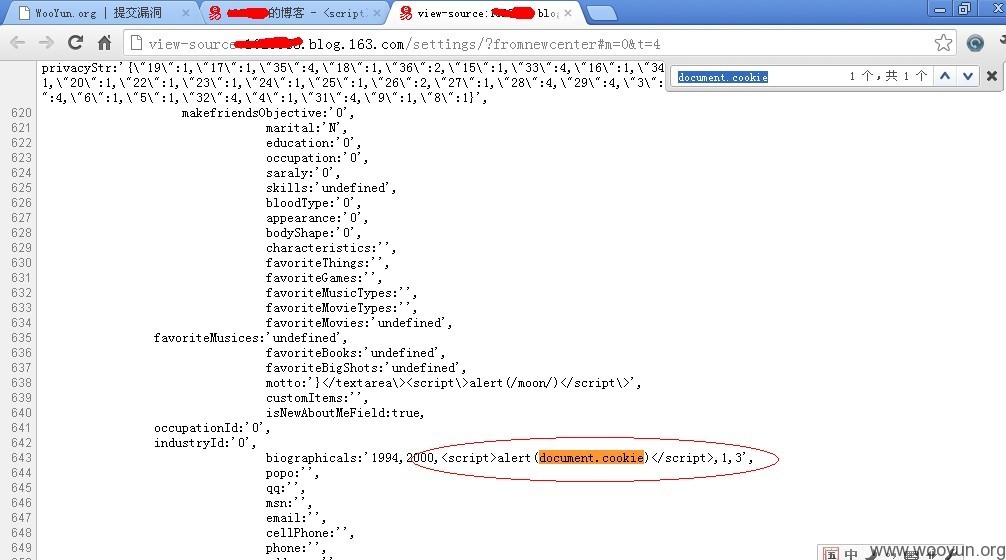Click the favoriteMusices:'undefined' line
The image size is (1006, 560).
(x=250, y=338)
